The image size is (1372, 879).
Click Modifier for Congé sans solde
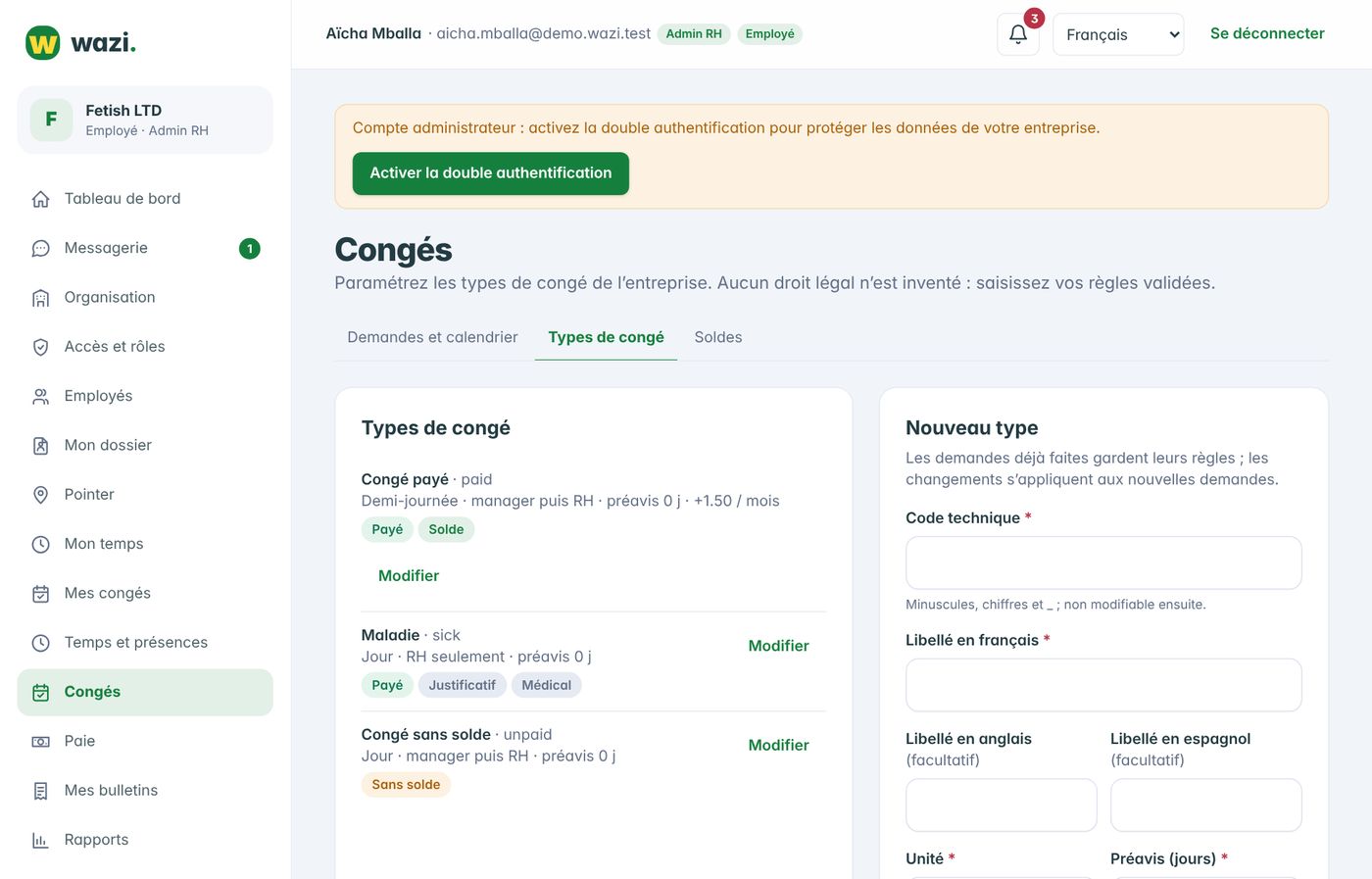(x=778, y=745)
